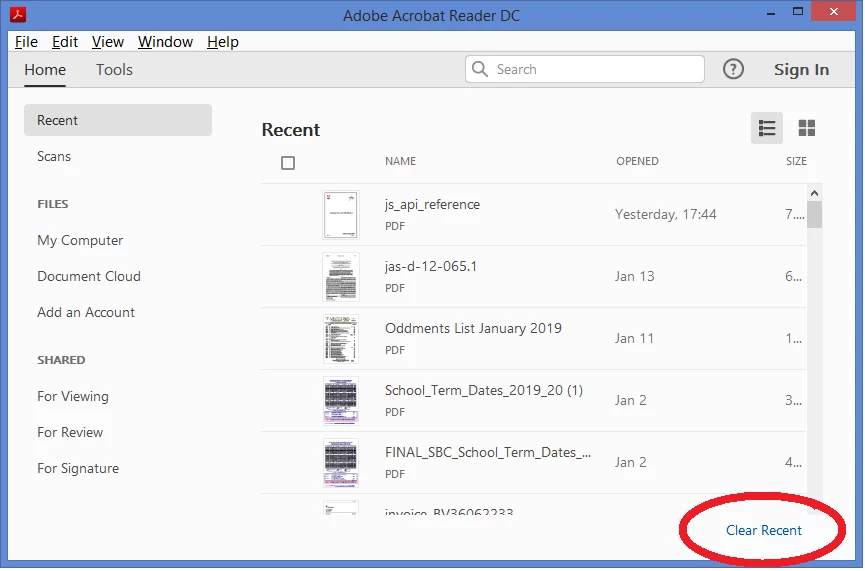This screenshot has height=571, width=865.
Task: Click the search magnifier icon
Action: 480,69
